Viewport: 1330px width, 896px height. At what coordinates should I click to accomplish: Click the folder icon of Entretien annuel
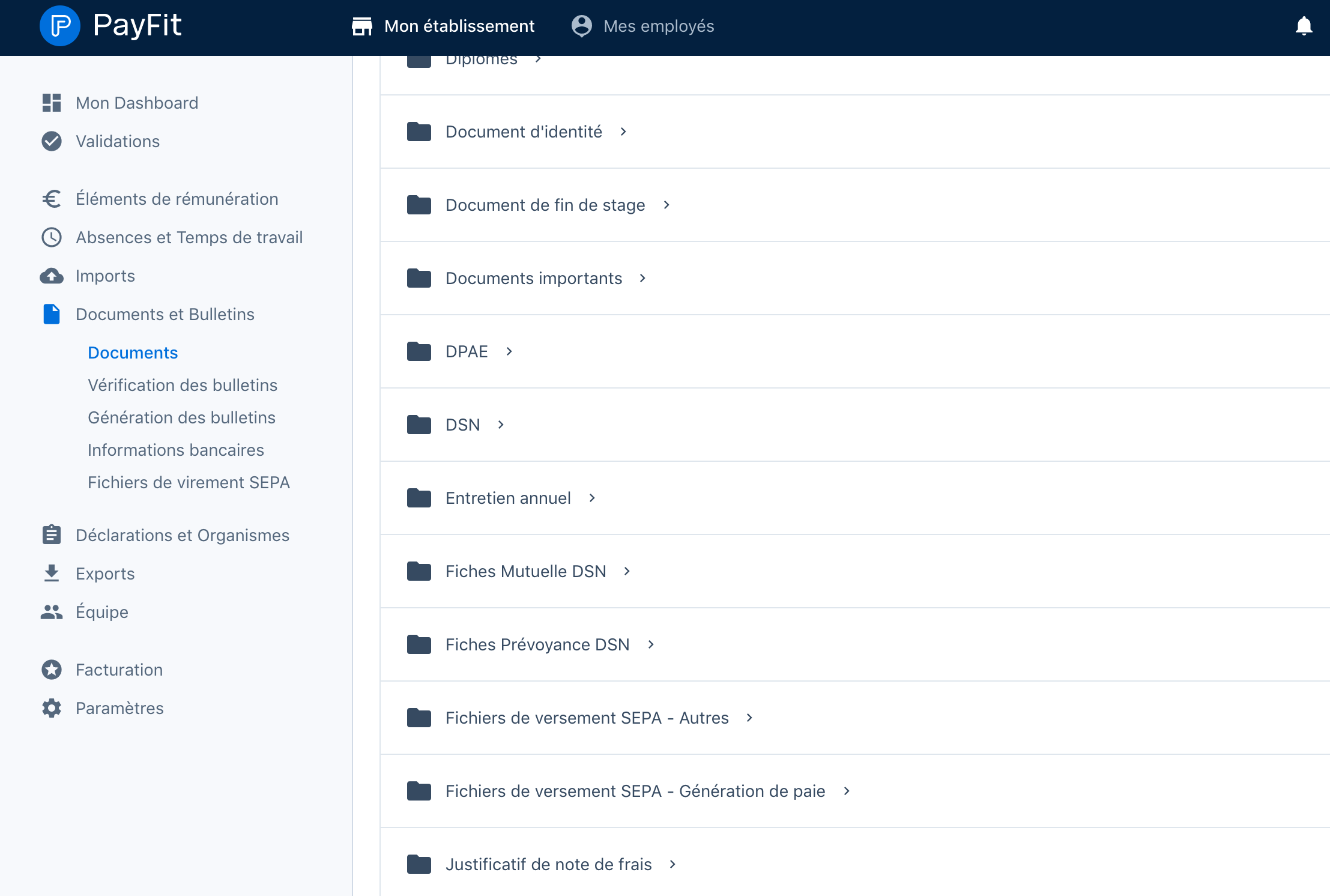coord(419,498)
